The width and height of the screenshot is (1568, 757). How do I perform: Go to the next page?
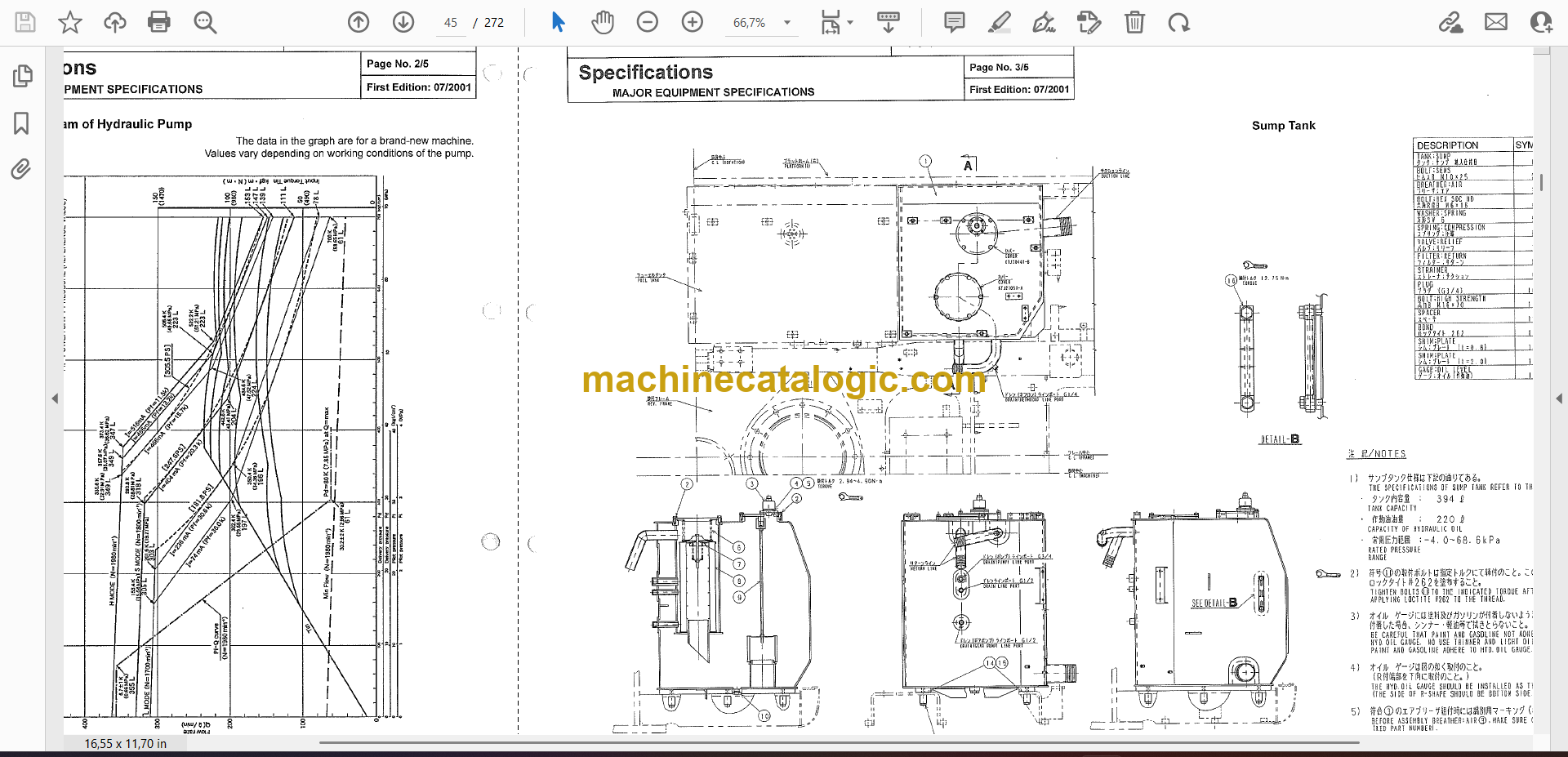[403, 22]
